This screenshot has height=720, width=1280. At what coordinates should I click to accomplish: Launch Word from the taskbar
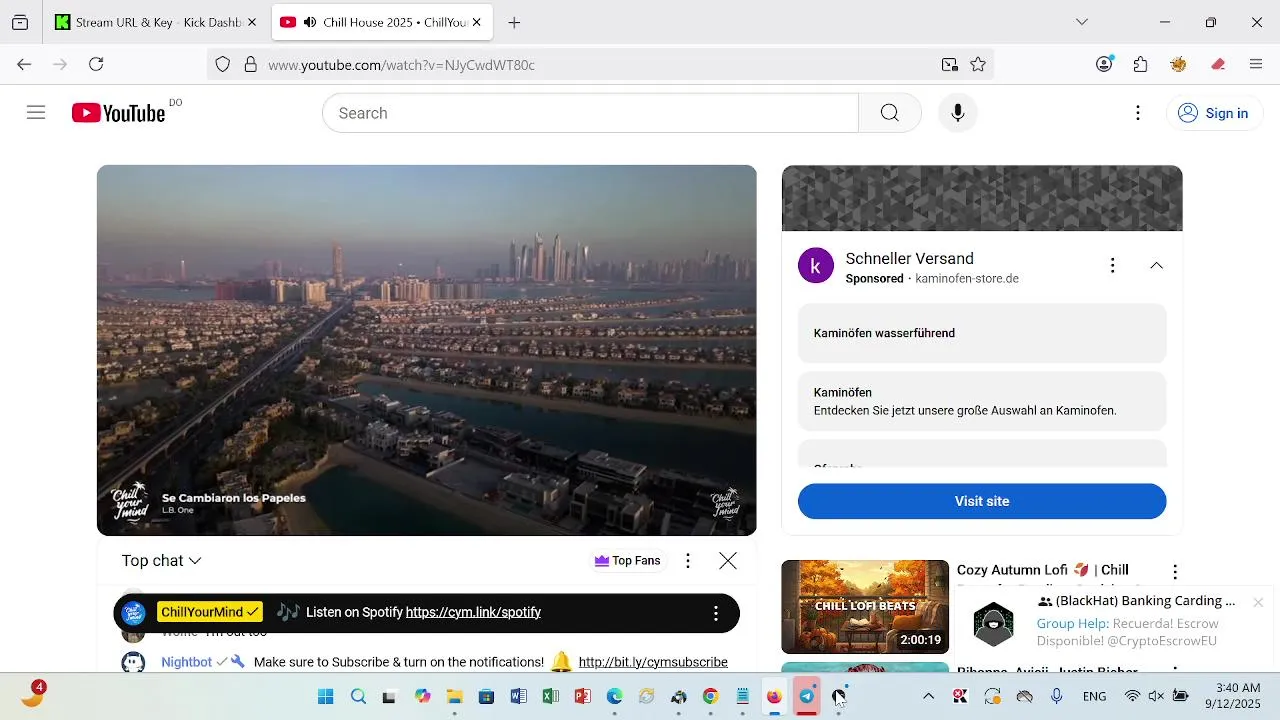pos(518,696)
